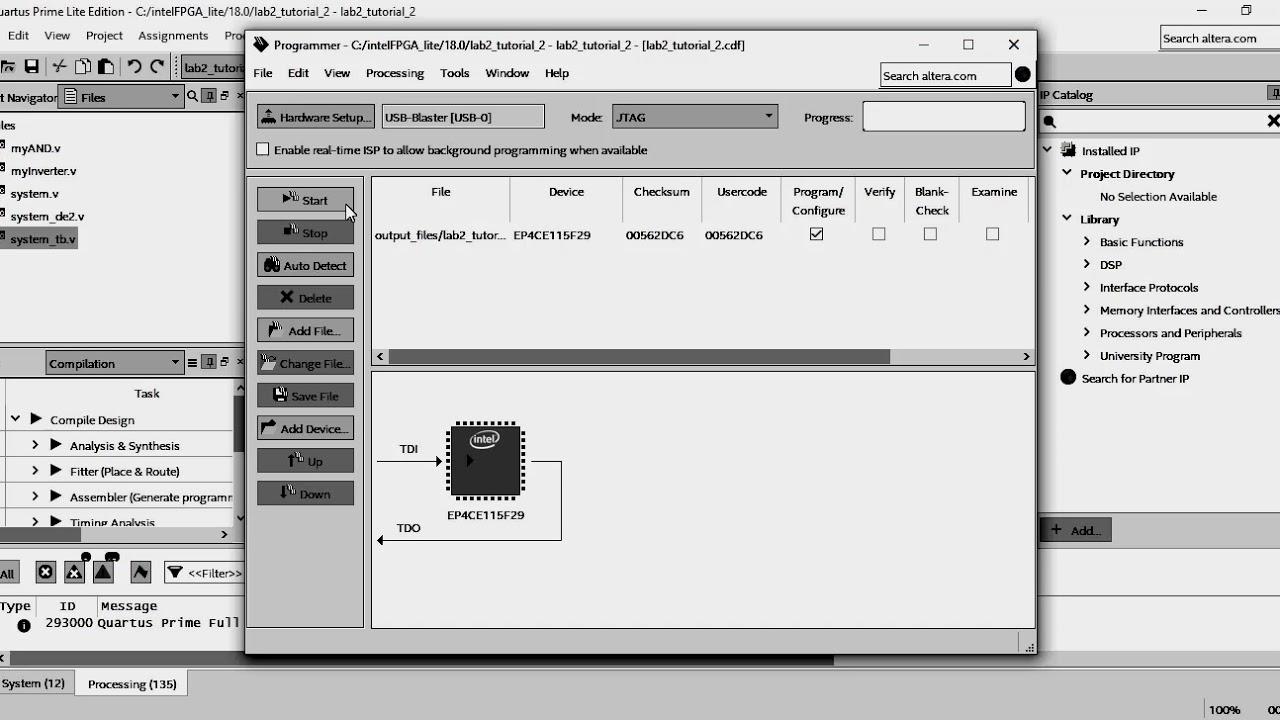The image size is (1280, 720).
Task: Click Add File button
Action: click(305, 330)
